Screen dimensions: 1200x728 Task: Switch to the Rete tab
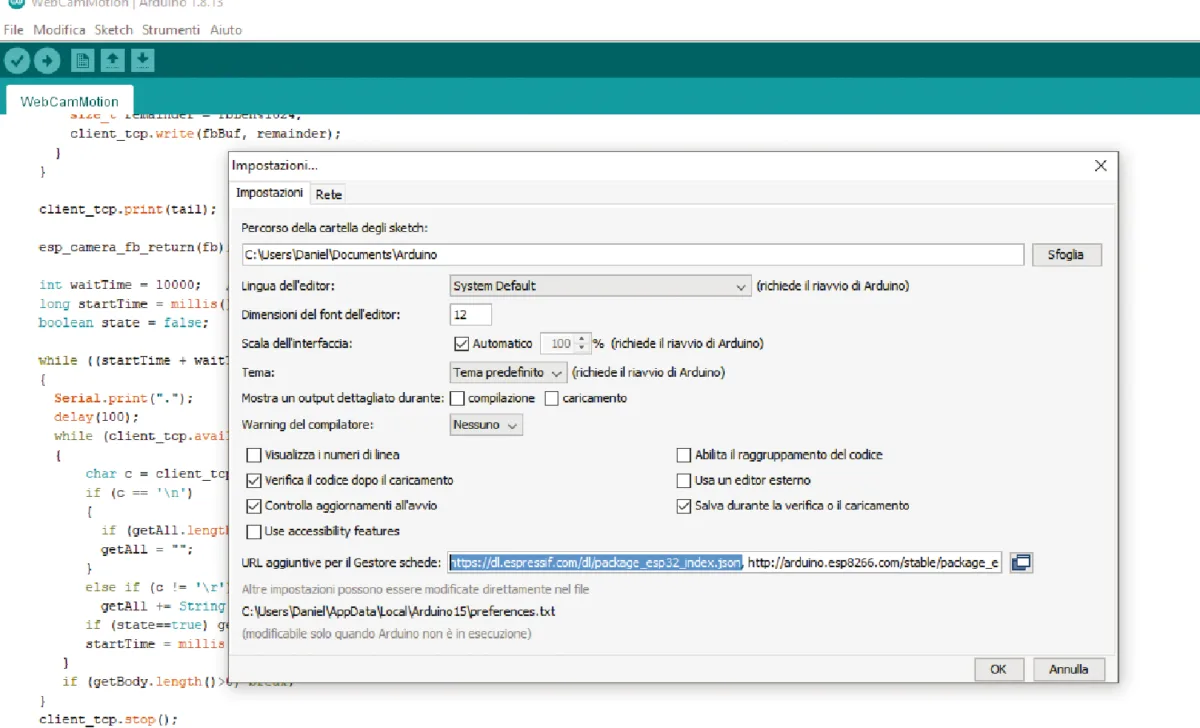point(329,194)
